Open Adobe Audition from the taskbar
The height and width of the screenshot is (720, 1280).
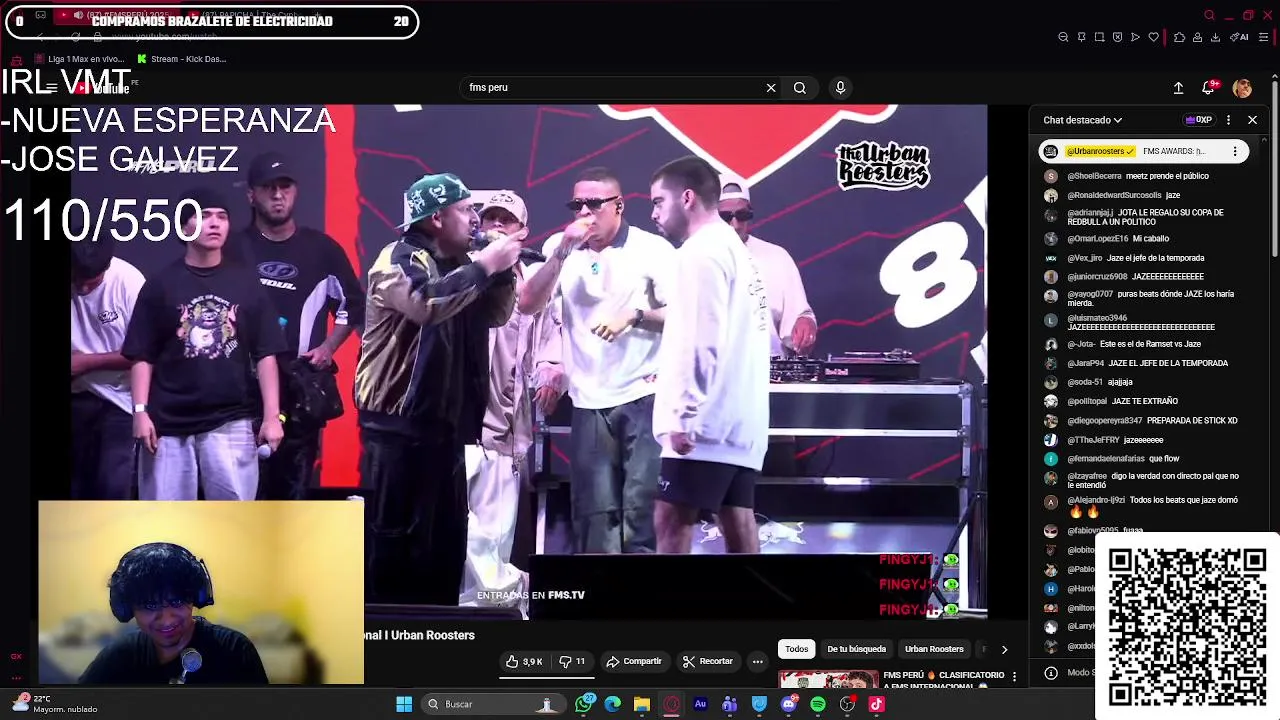(700, 705)
